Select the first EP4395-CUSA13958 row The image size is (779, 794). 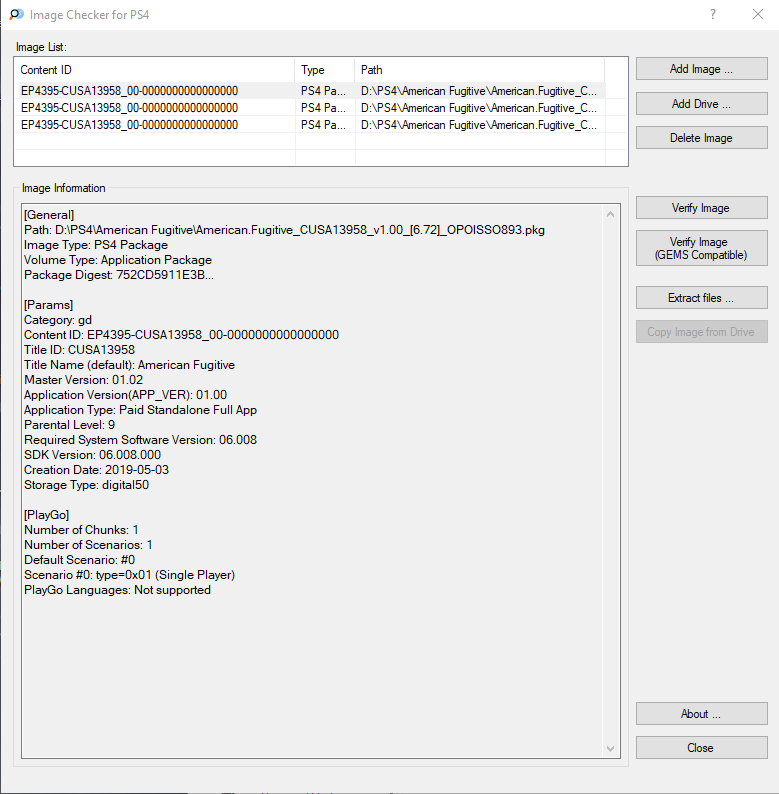point(311,91)
